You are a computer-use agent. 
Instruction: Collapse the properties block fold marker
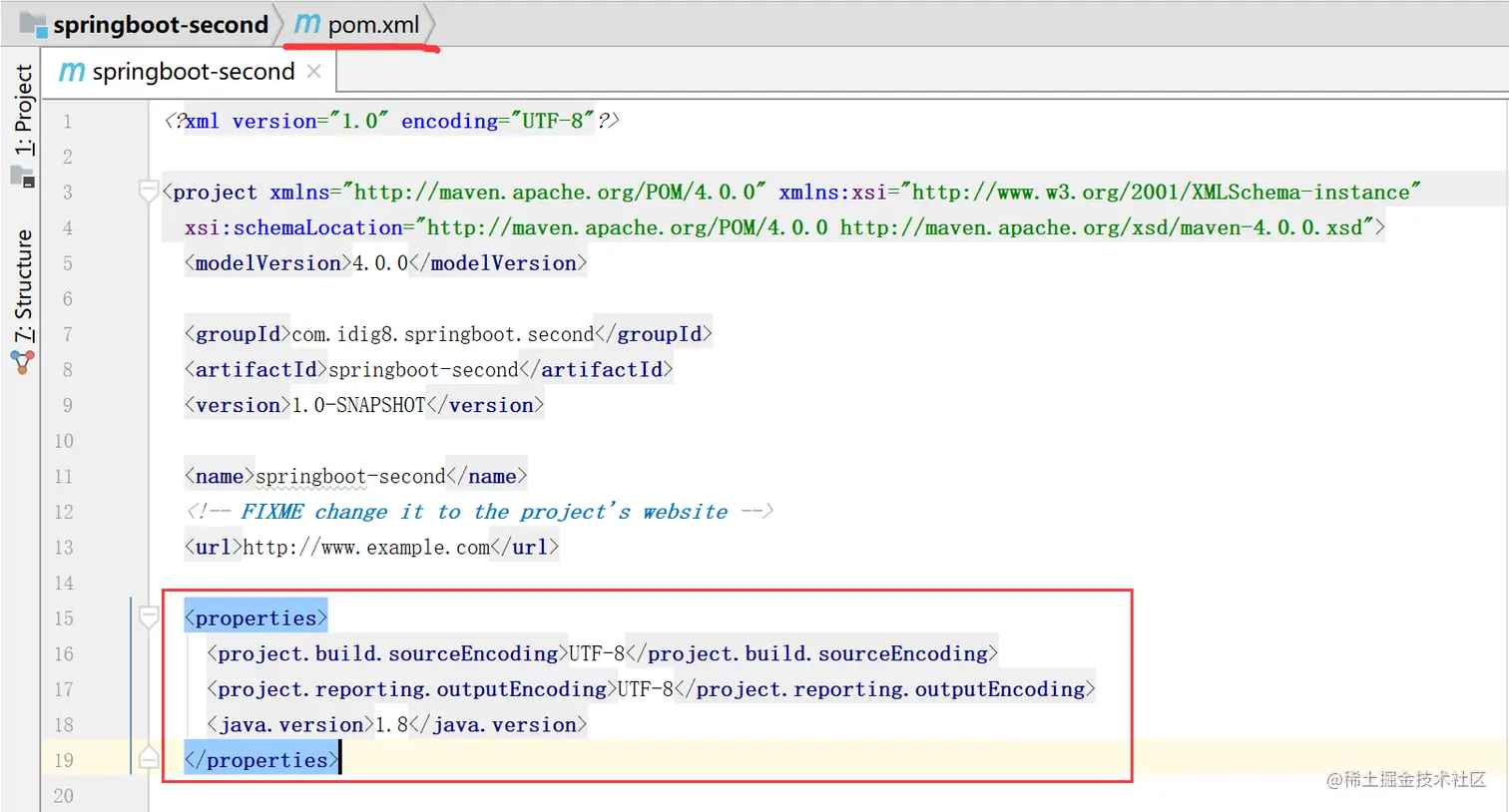tap(148, 617)
